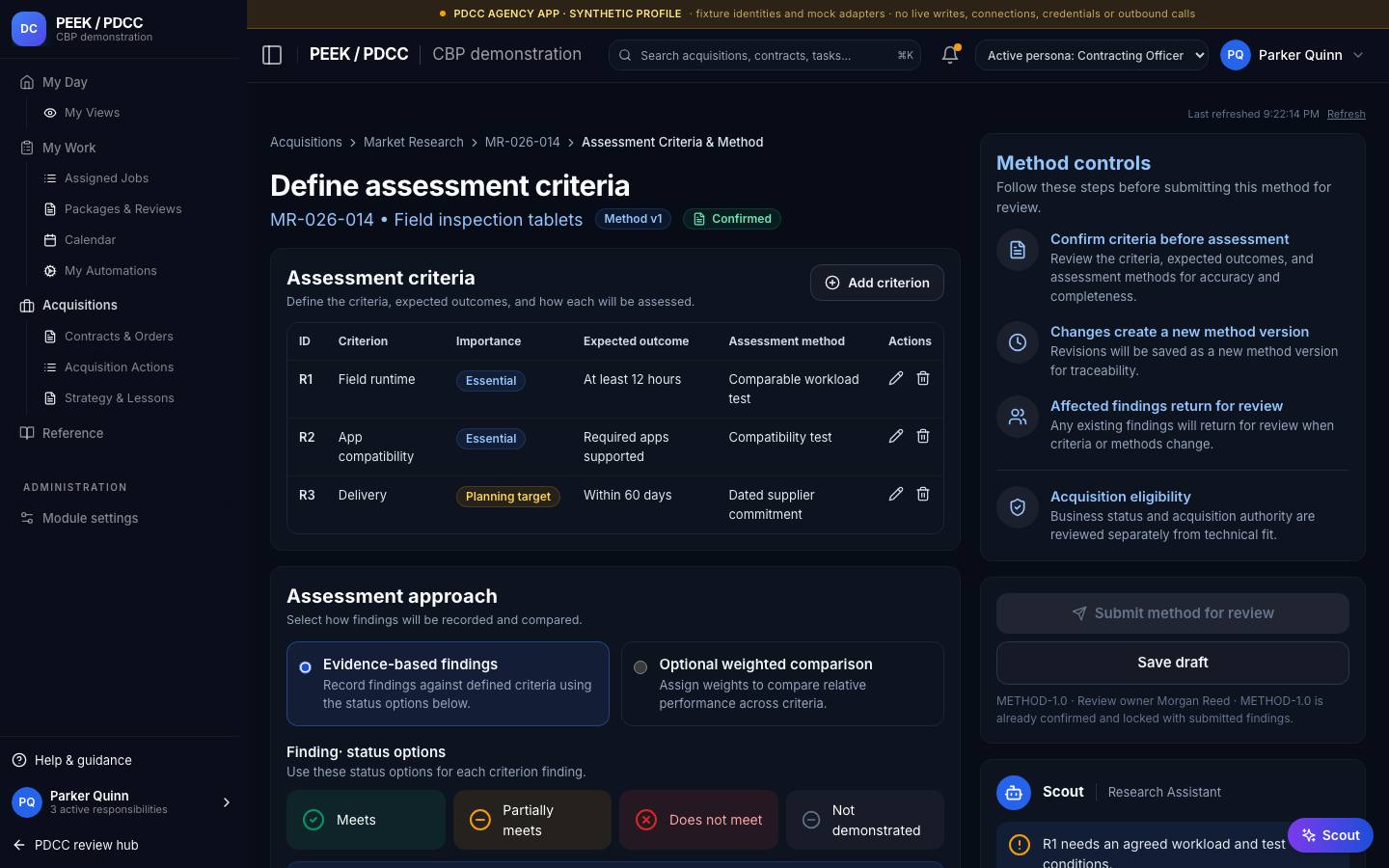Screen dimensions: 1389x868
Task: Open Module settings
Action: [x=90, y=518]
